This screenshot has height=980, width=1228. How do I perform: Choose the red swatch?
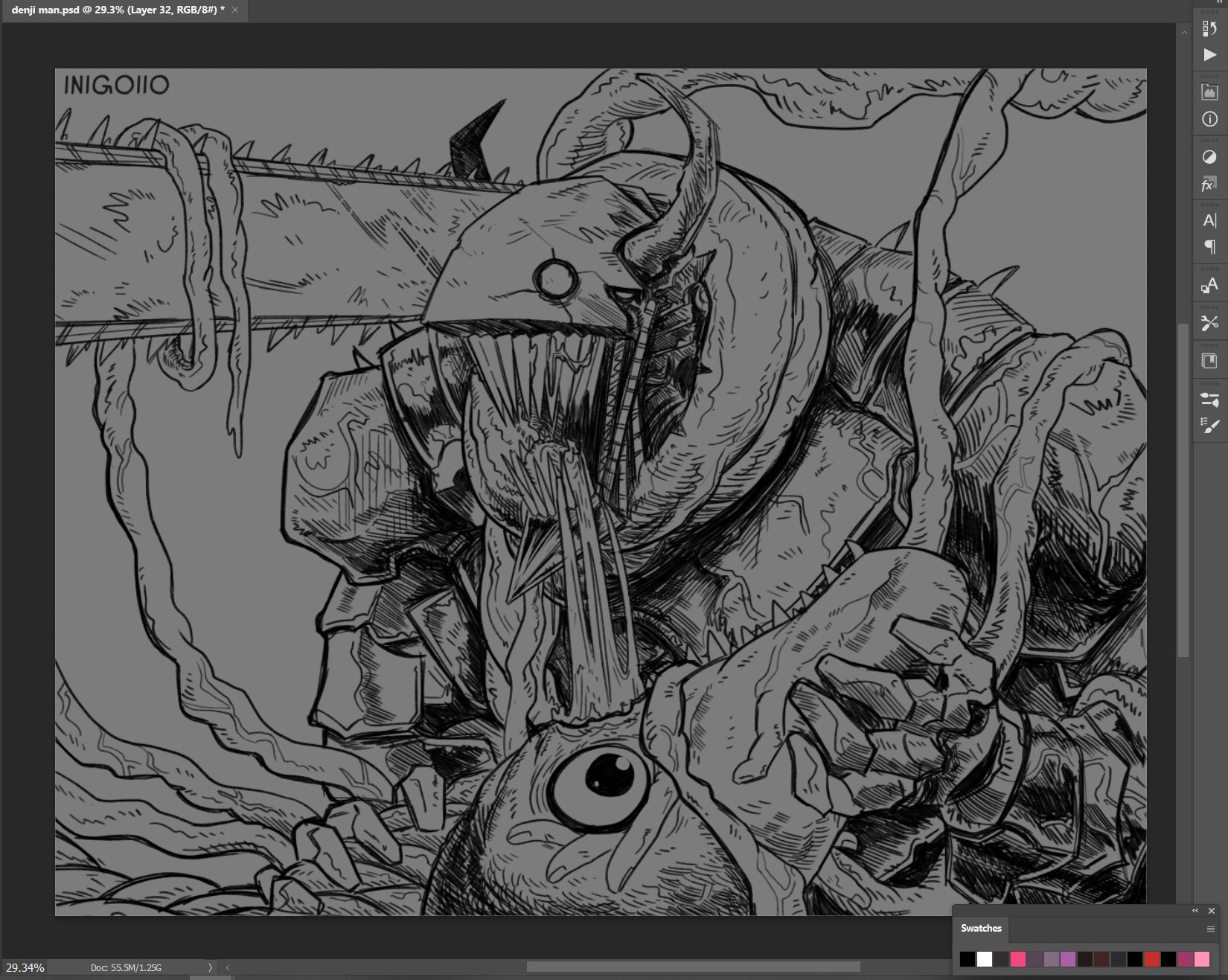click(x=1151, y=959)
